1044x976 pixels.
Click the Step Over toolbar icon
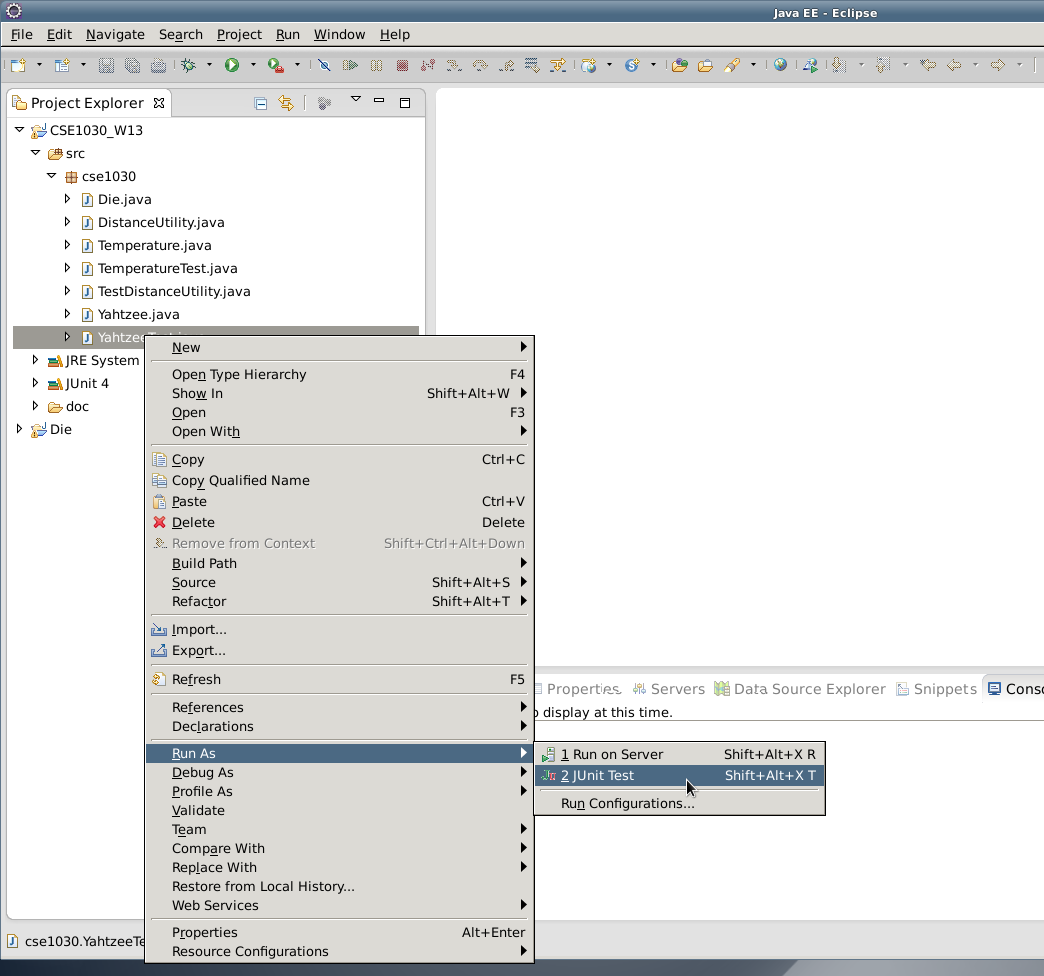pyautogui.click(x=480, y=65)
